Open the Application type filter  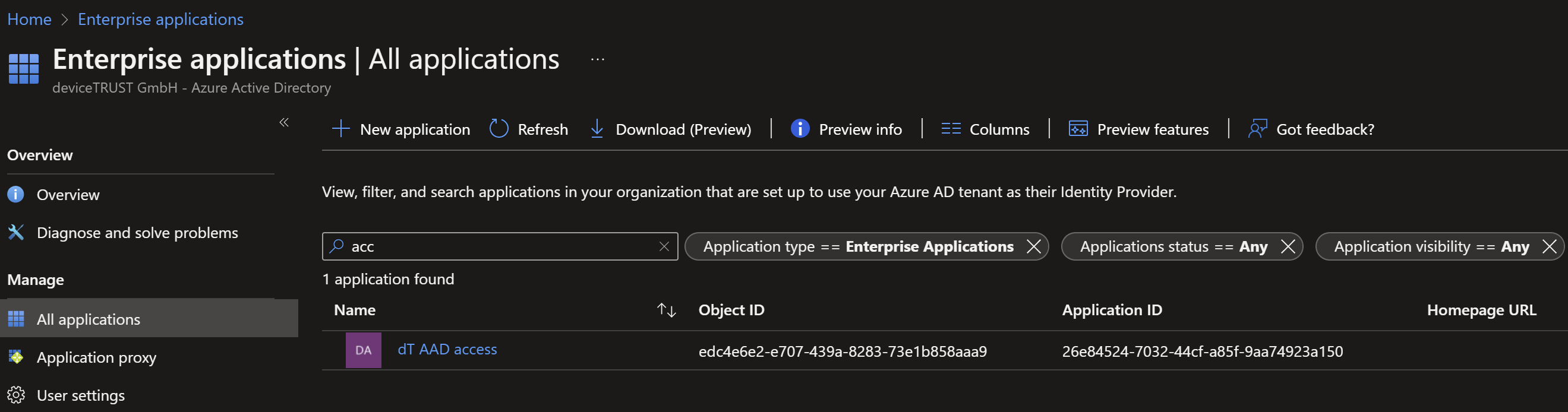click(857, 246)
